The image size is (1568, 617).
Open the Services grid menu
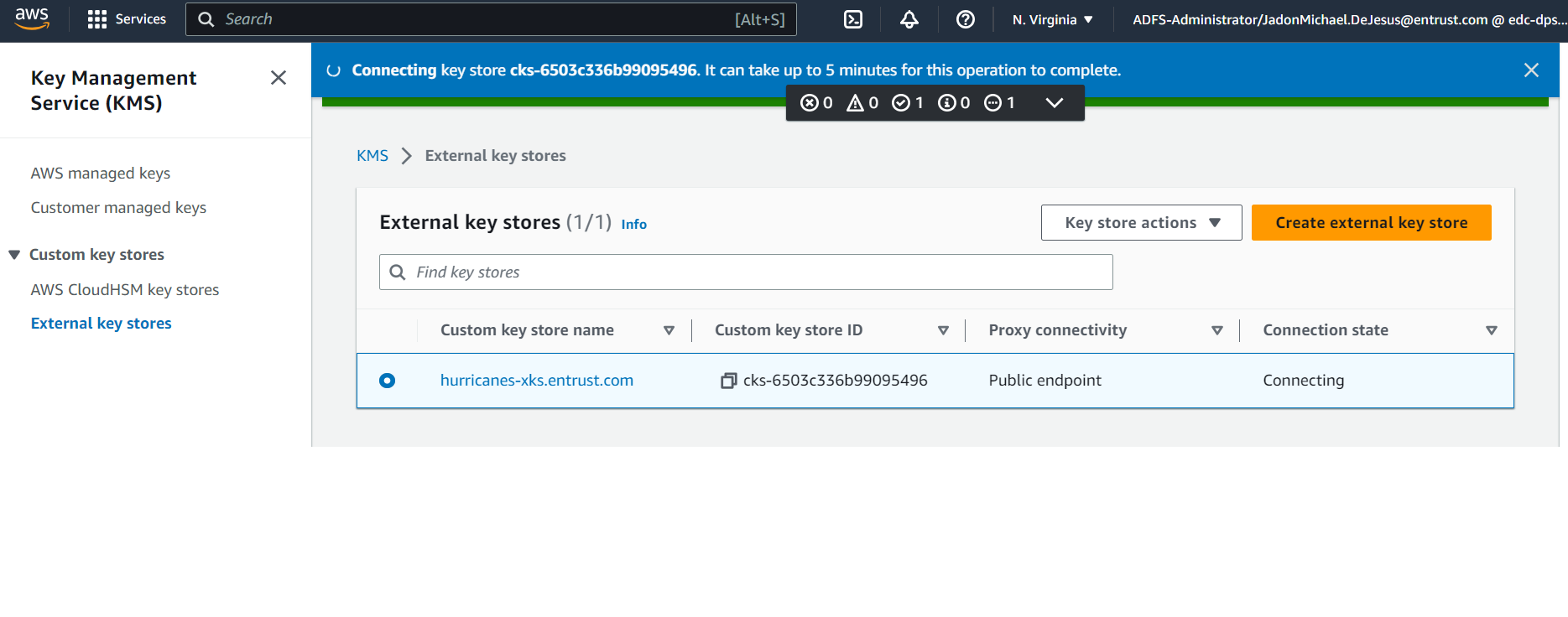tap(97, 19)
